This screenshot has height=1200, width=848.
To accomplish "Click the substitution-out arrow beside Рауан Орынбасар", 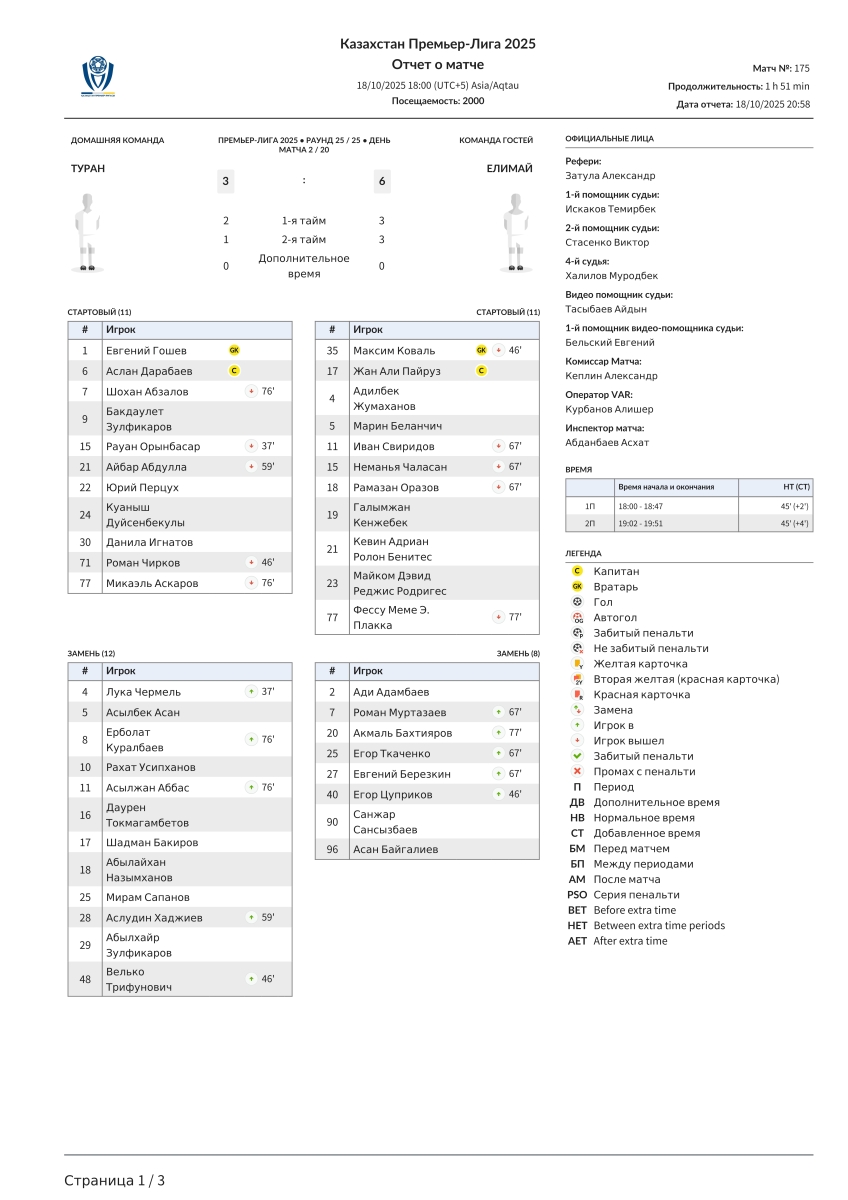I will pyautogui.click(x=251, y=446).
